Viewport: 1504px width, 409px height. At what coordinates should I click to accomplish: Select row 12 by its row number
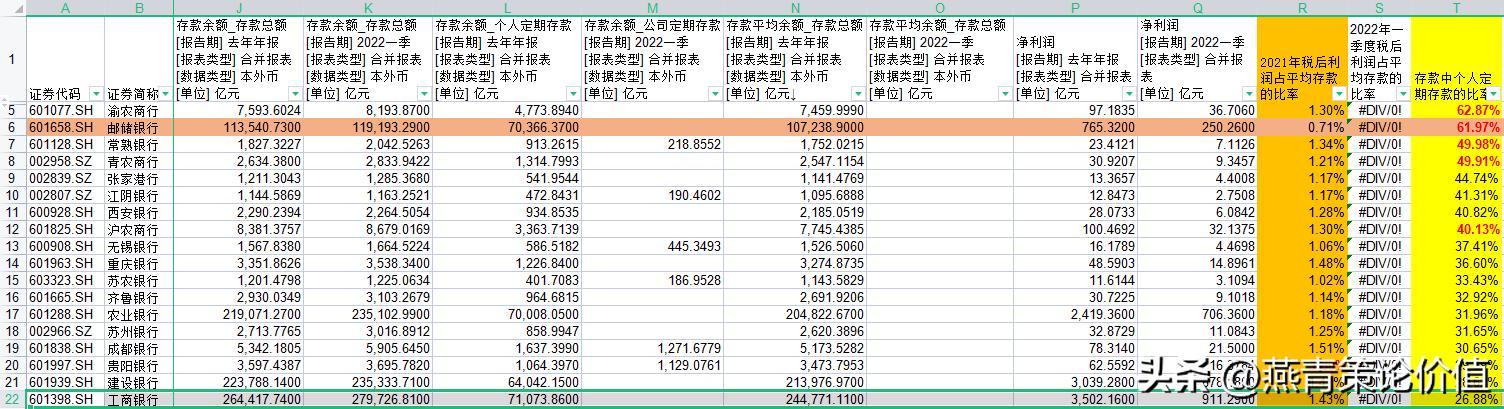(x=13, y=230)
